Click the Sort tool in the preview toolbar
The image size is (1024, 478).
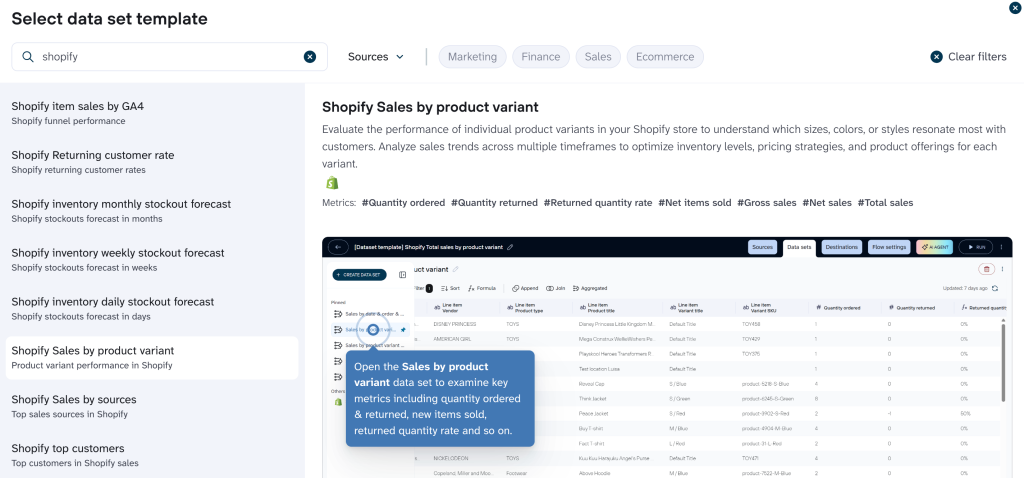(450, 288)
